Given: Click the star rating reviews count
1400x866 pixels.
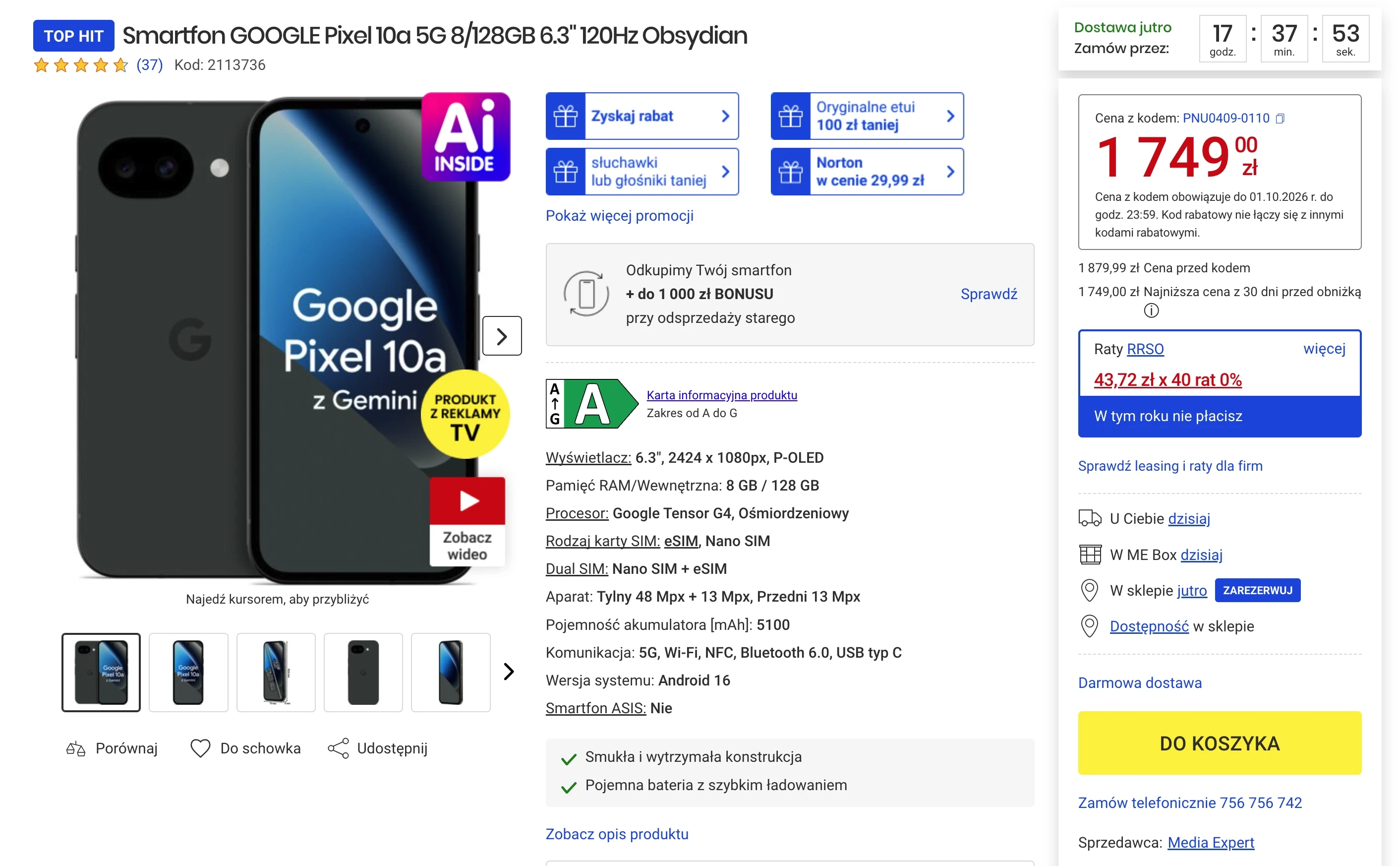Looking at the screenshot, I should point(149,64).
